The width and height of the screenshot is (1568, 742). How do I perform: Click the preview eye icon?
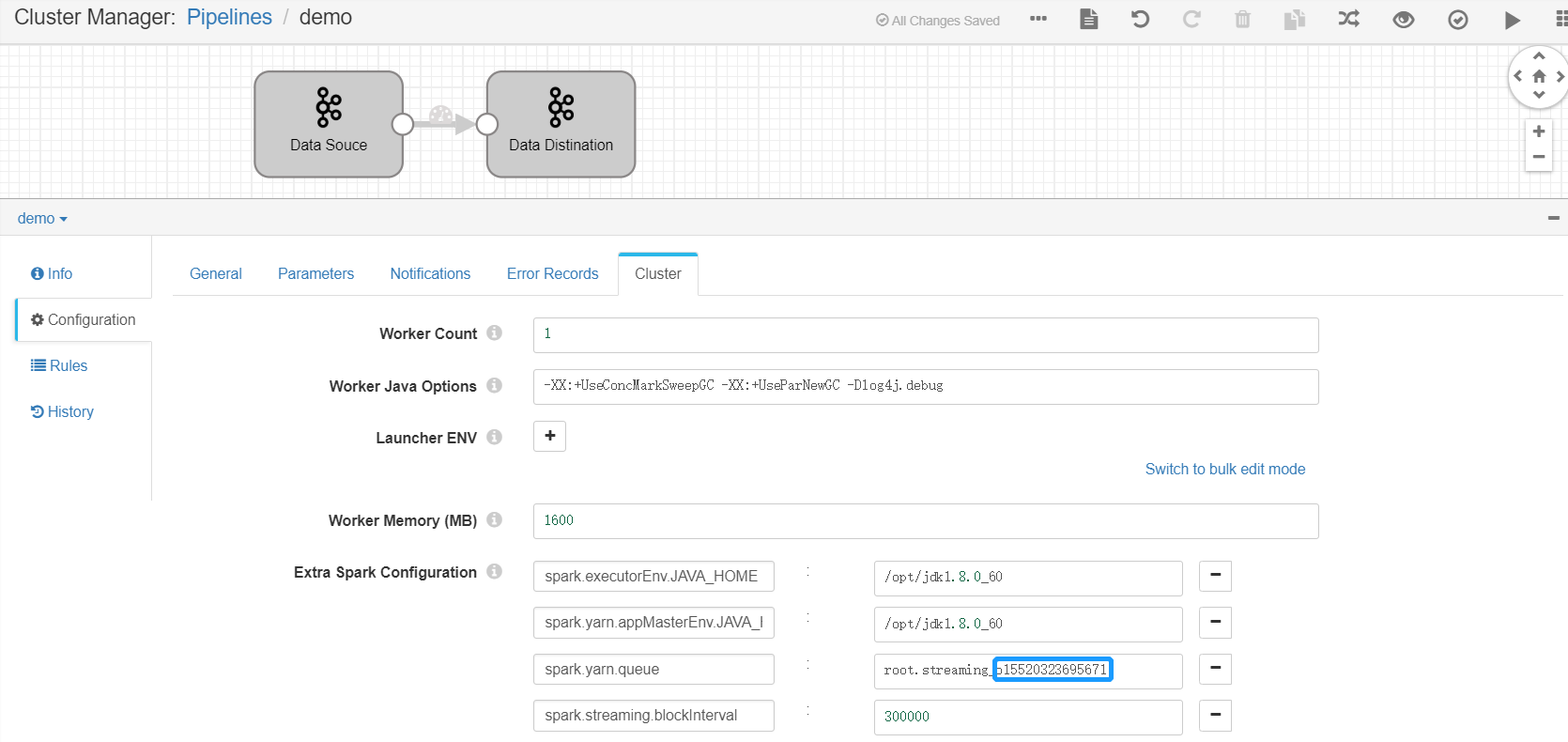point(1404,20)
